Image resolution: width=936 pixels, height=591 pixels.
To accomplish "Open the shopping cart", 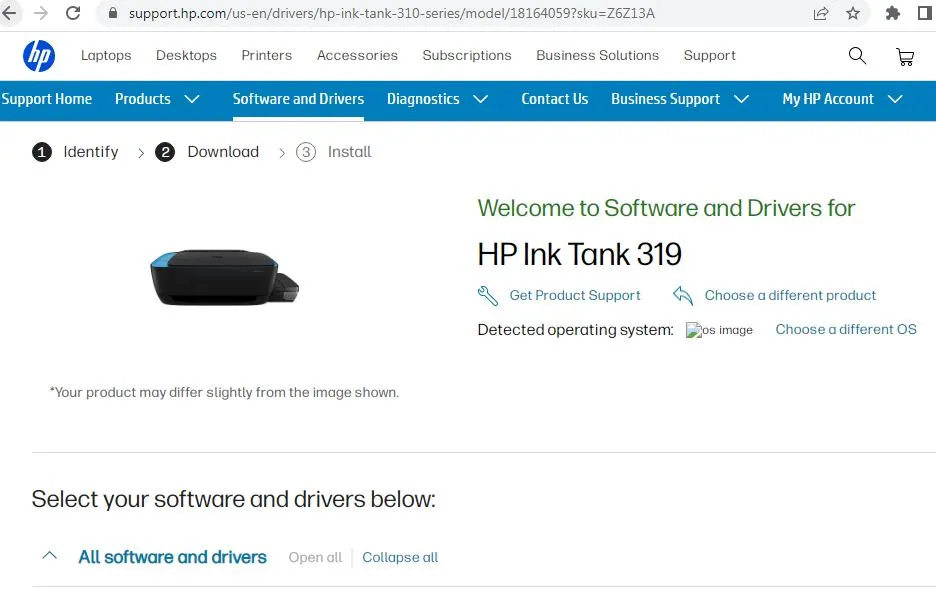I will 905,56.
